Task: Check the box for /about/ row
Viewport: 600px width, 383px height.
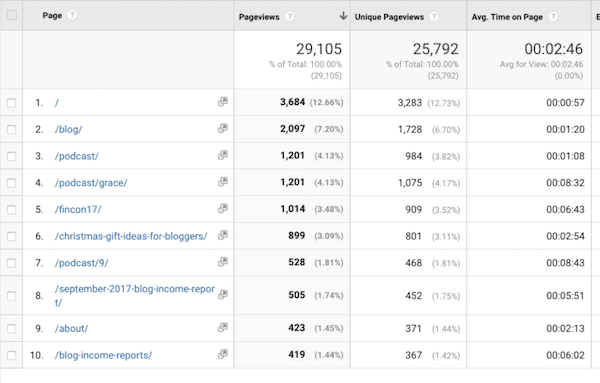Action: point(11,329)
